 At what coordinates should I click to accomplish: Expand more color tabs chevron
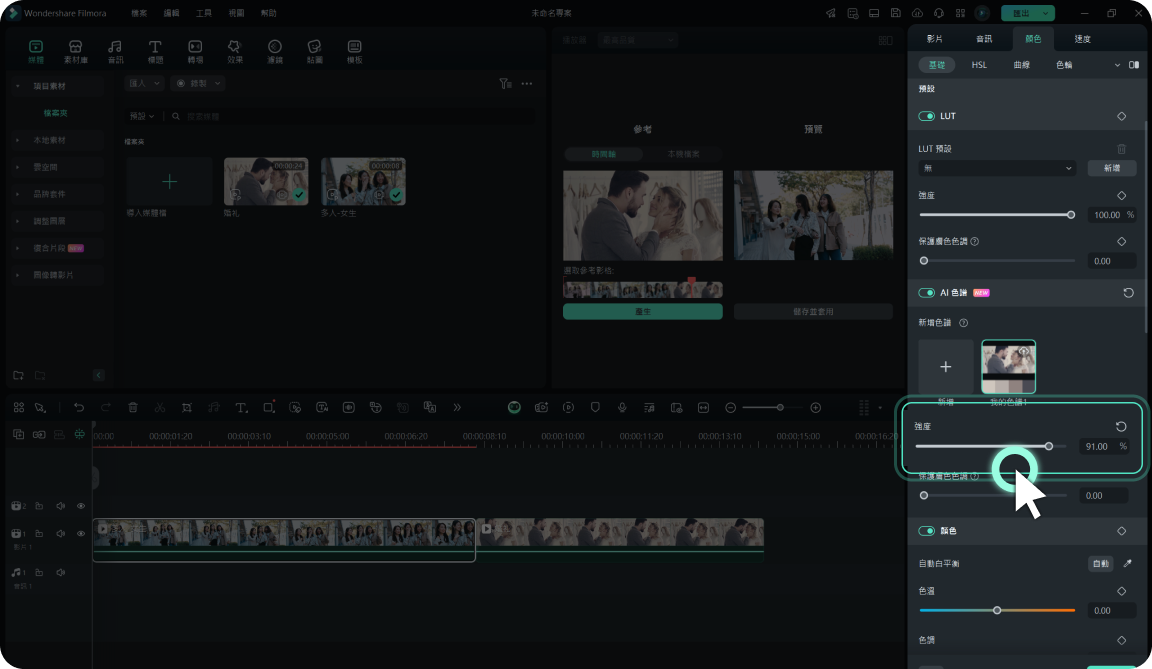(1117, 65)
